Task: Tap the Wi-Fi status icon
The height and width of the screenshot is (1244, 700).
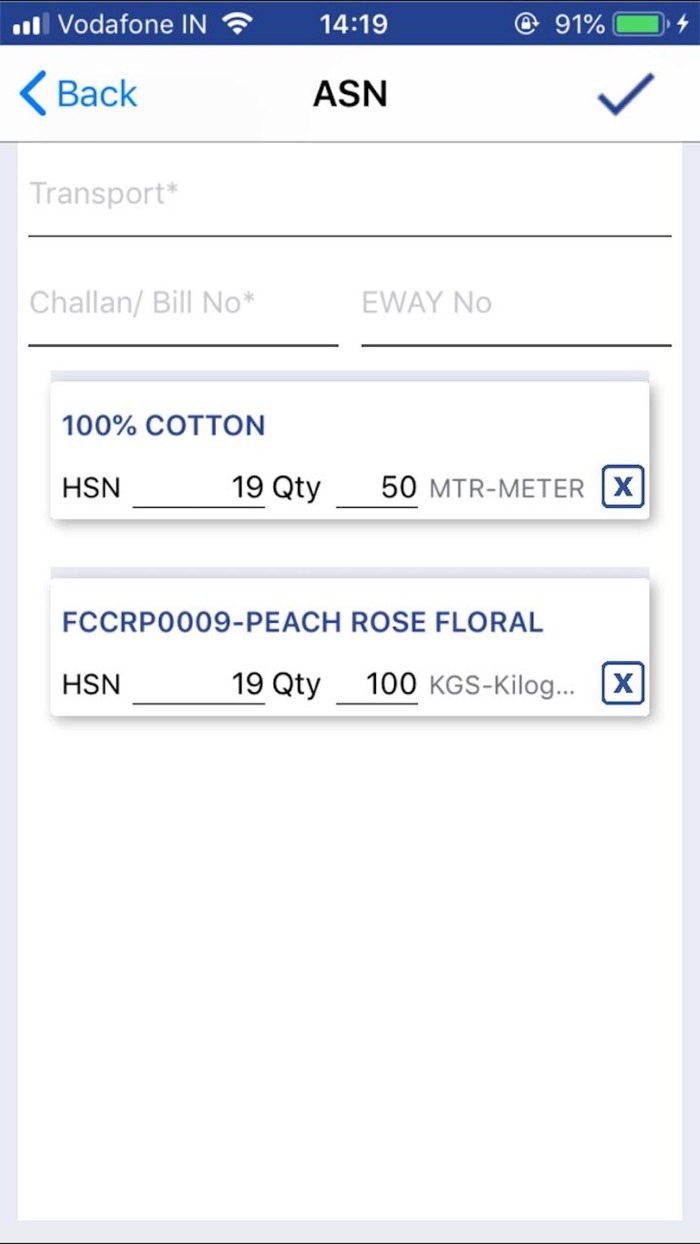Action: pos(238,23)
